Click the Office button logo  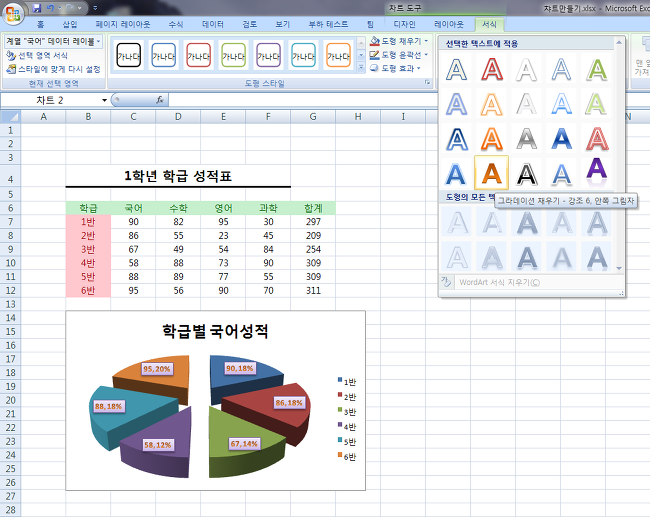click(x=13, y=14)
